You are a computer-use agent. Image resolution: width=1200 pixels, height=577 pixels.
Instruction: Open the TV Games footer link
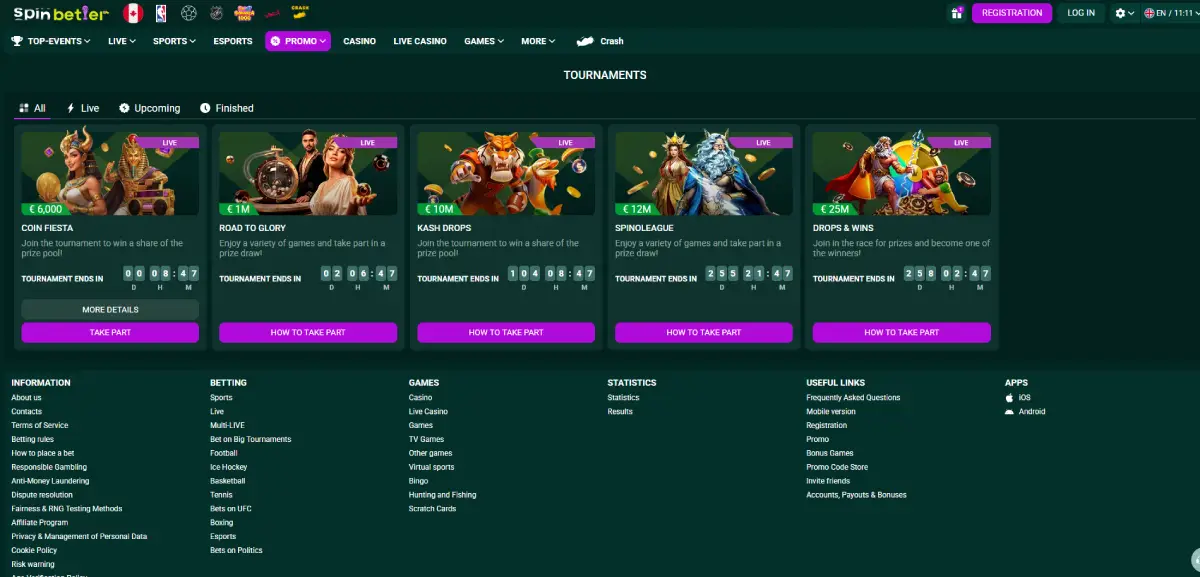click(426, 440)
